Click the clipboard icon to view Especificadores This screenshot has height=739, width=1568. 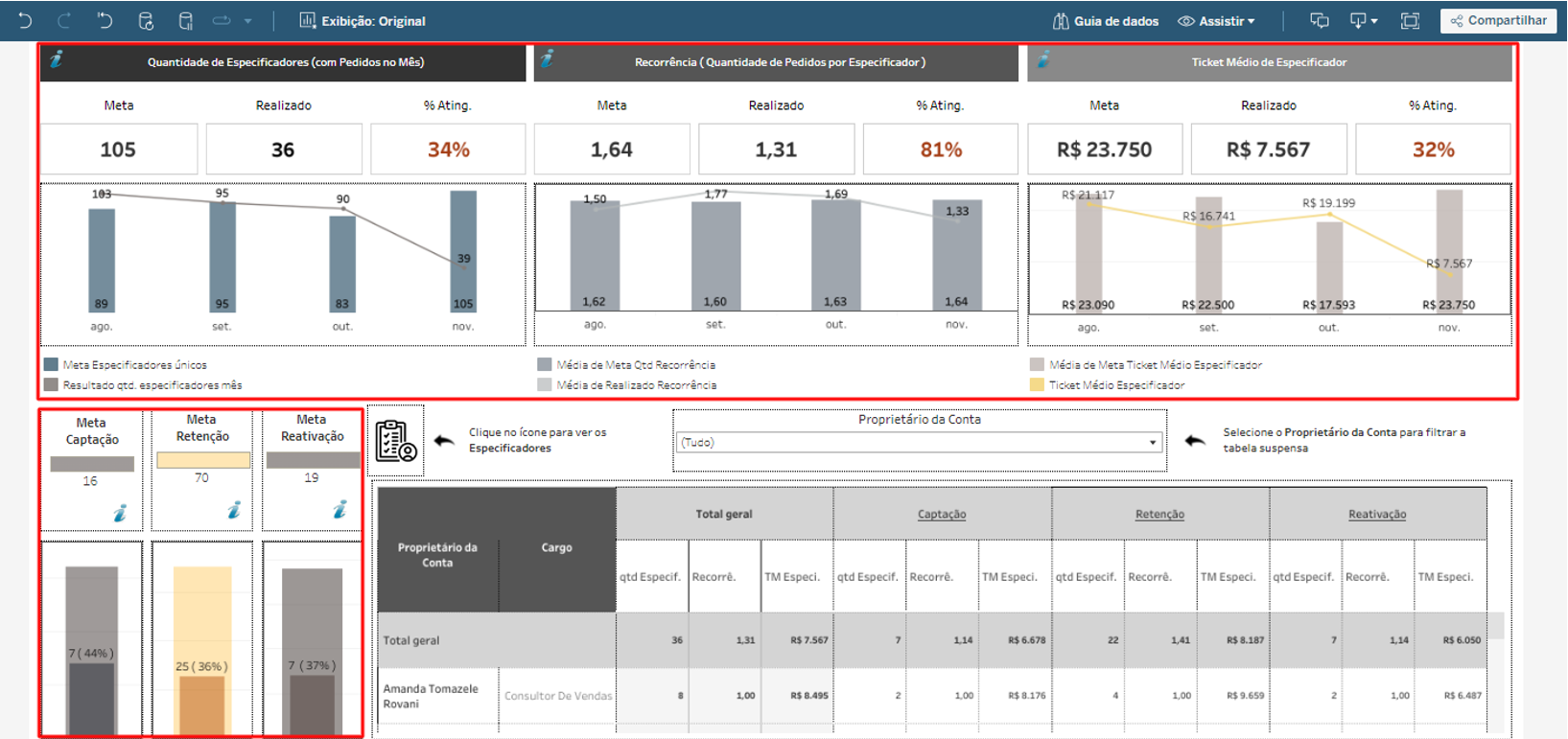pos(396,441)
